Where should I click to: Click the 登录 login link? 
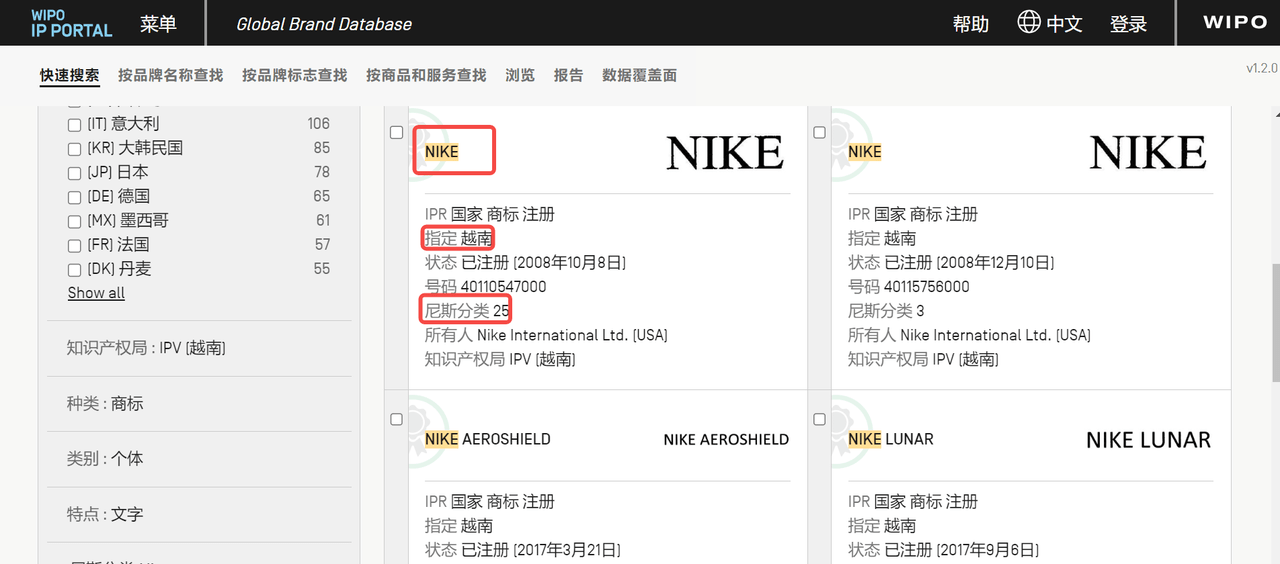pos(1128,24)
